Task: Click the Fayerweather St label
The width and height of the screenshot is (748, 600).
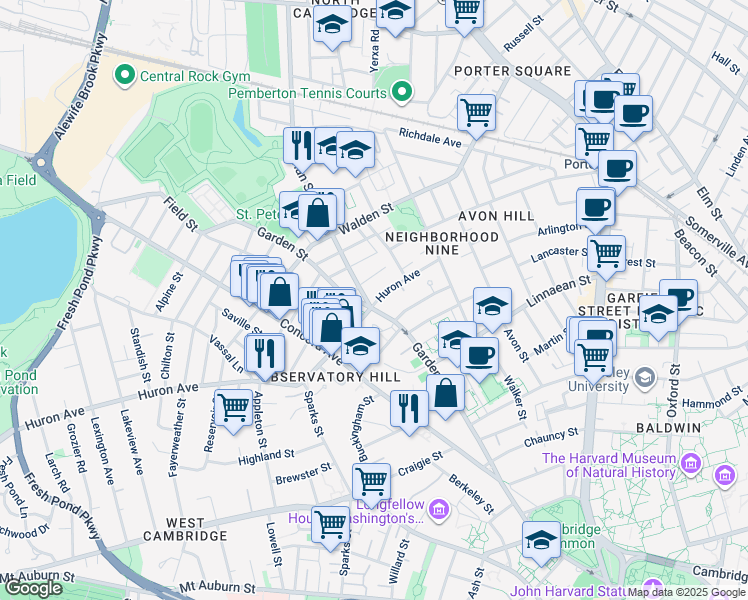Action: 177,437
